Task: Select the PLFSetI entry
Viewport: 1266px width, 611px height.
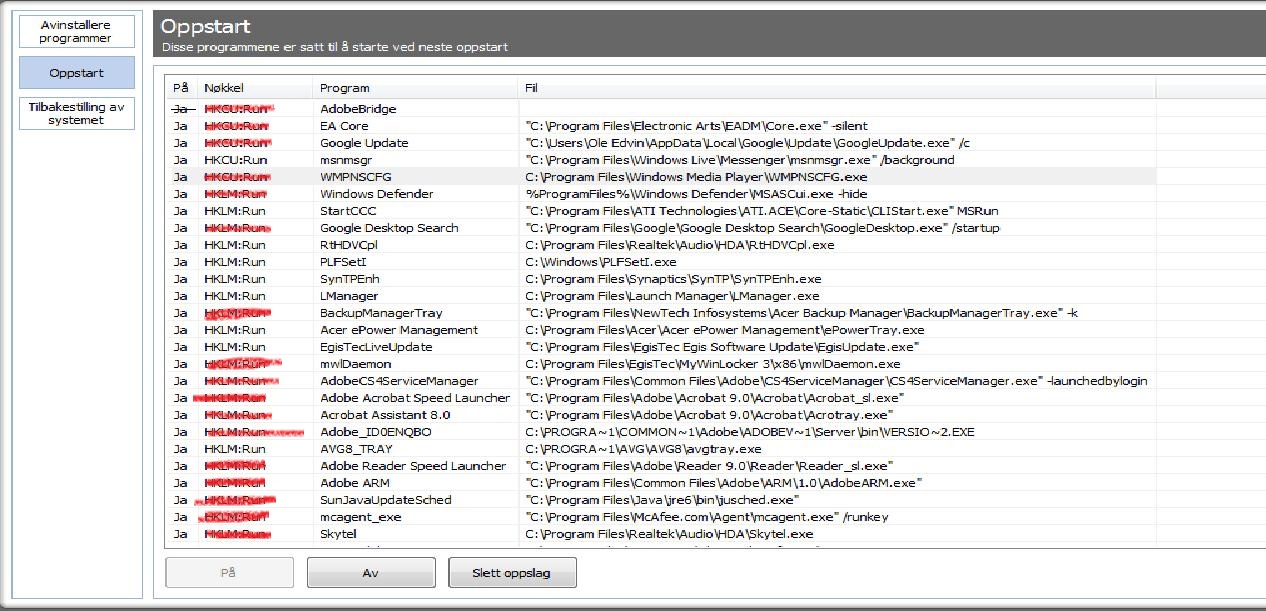Action: 343,262
